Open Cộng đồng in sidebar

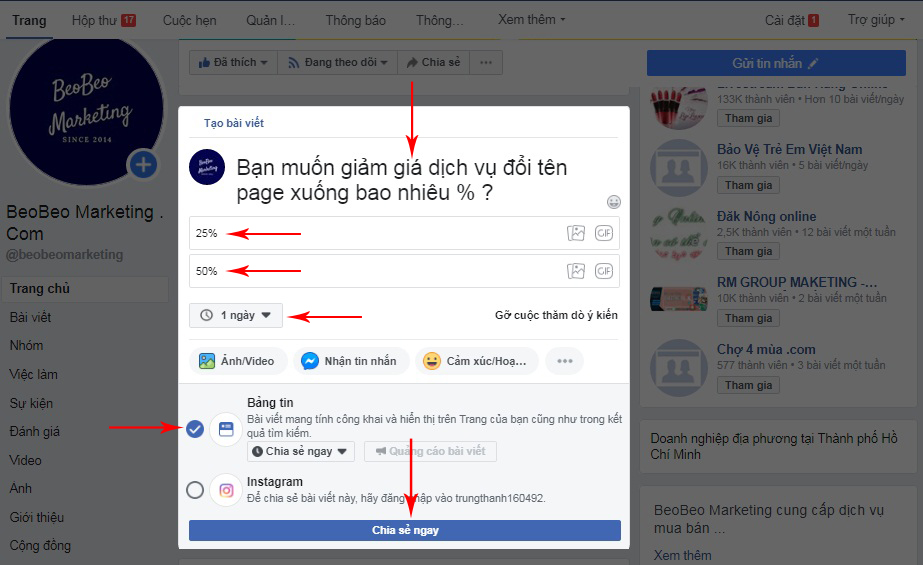point(40,546)
